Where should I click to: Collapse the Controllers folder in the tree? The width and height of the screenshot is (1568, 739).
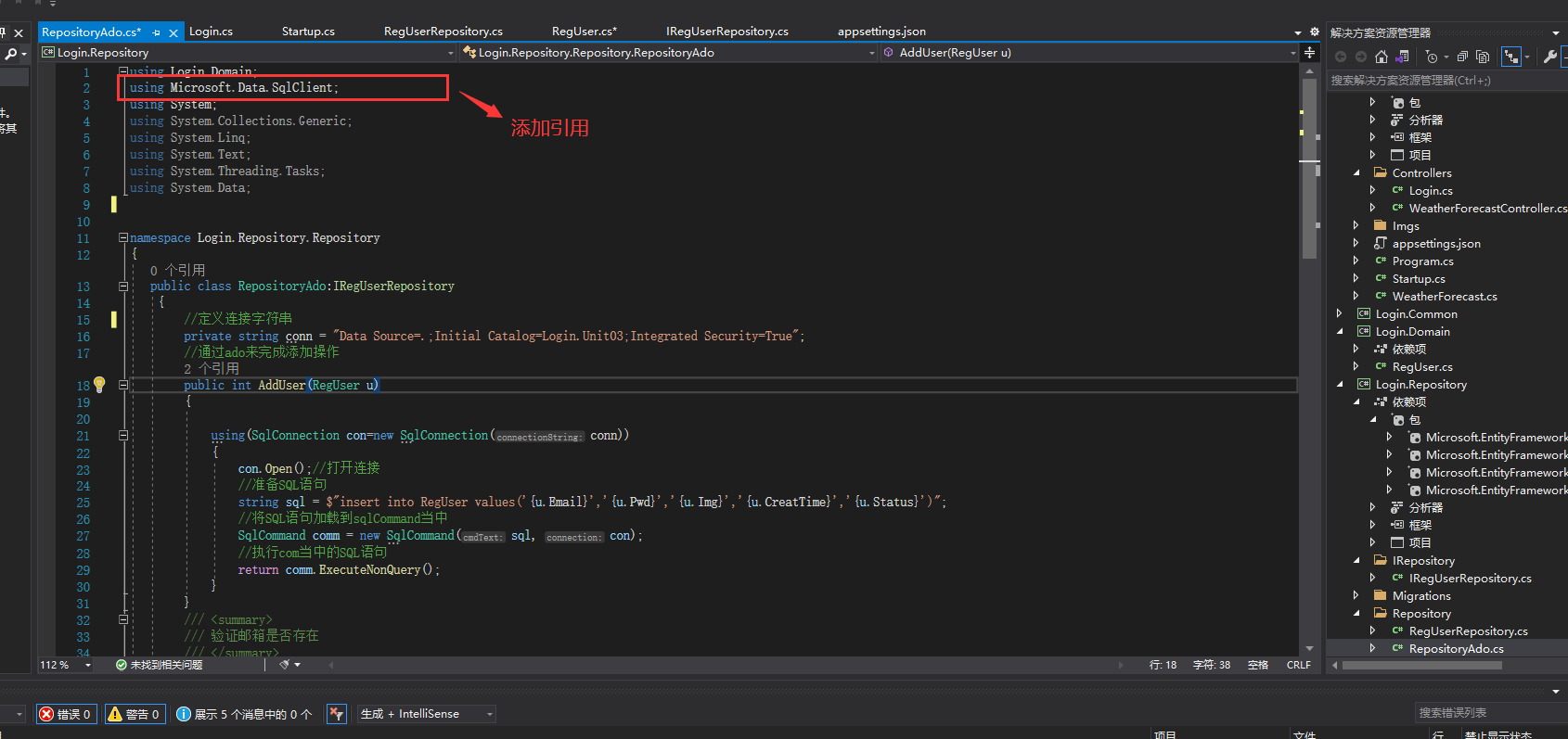1356,173
